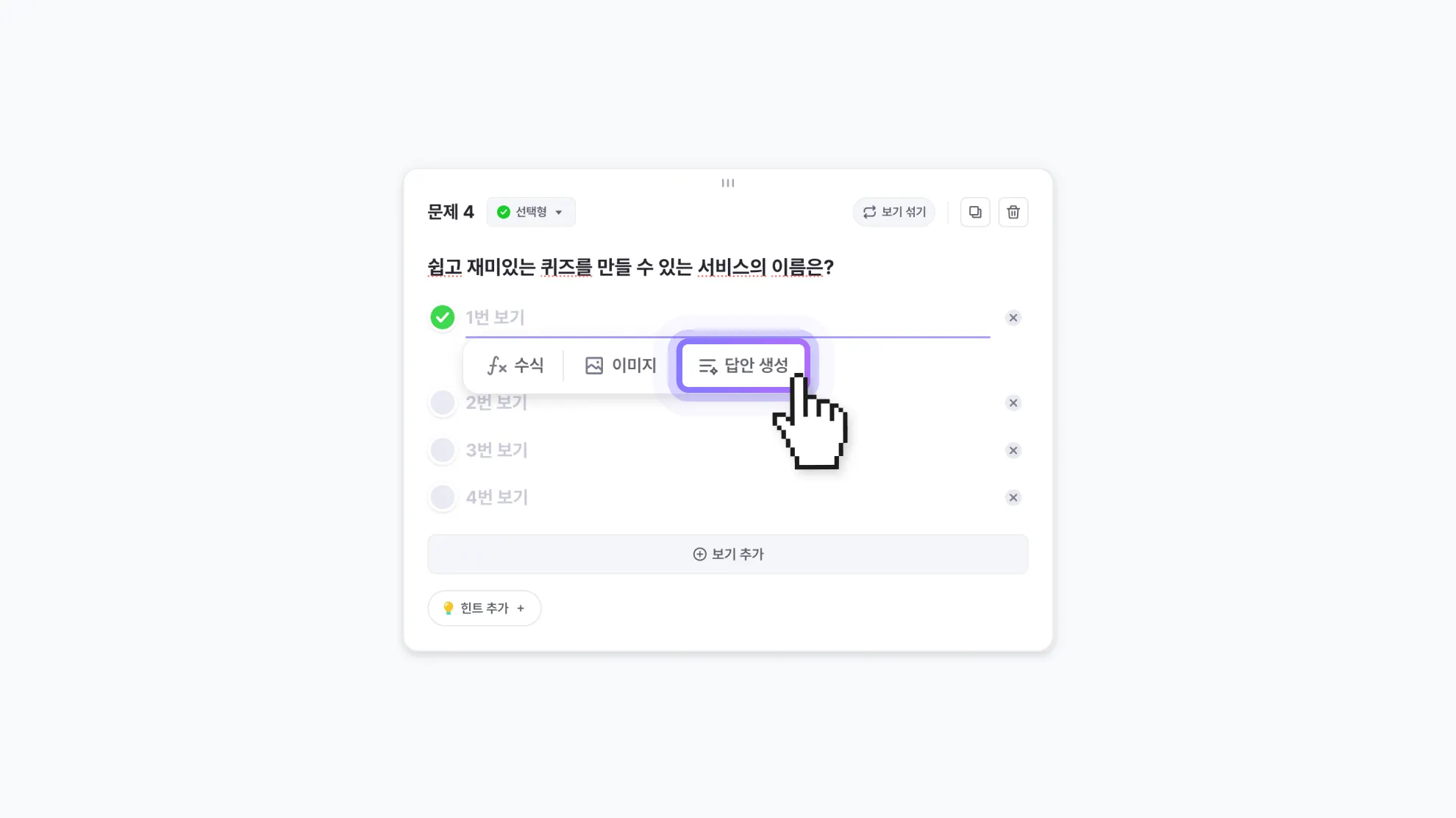Click the 3번 보기 text field
The height and width of the screenshot is (818, 1456).
click(x=662, y=450)
